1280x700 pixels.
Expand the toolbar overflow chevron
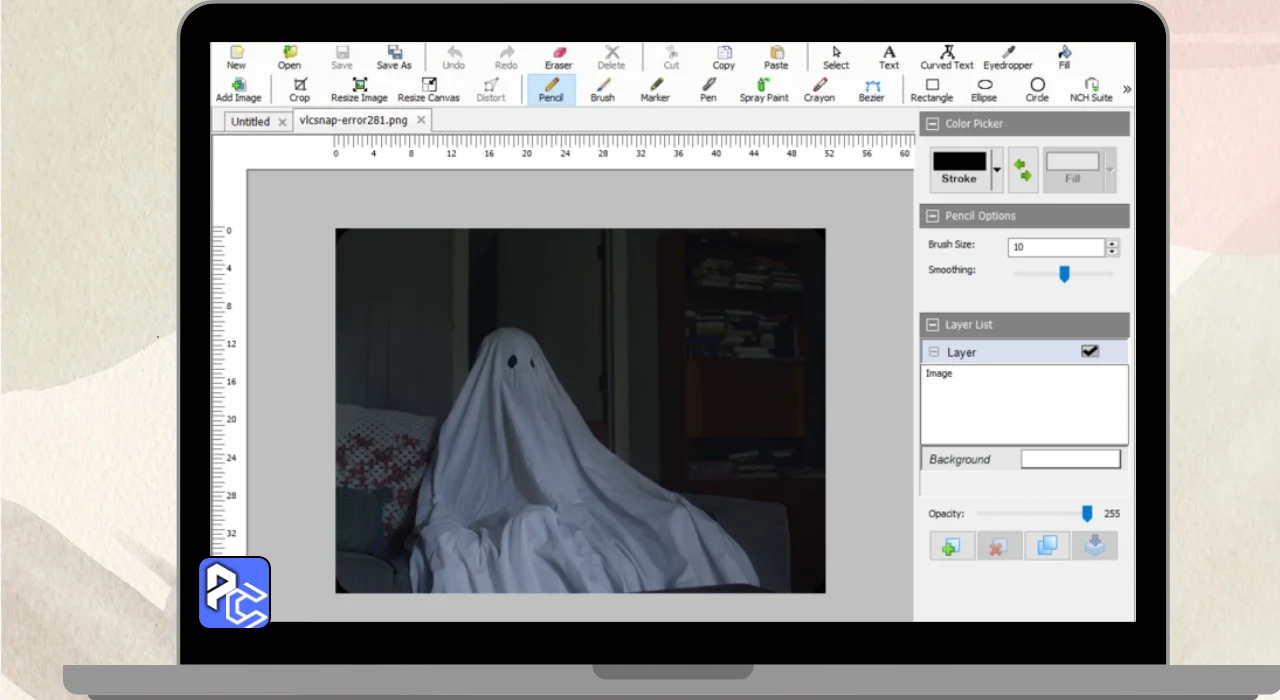click(1127, 89)
